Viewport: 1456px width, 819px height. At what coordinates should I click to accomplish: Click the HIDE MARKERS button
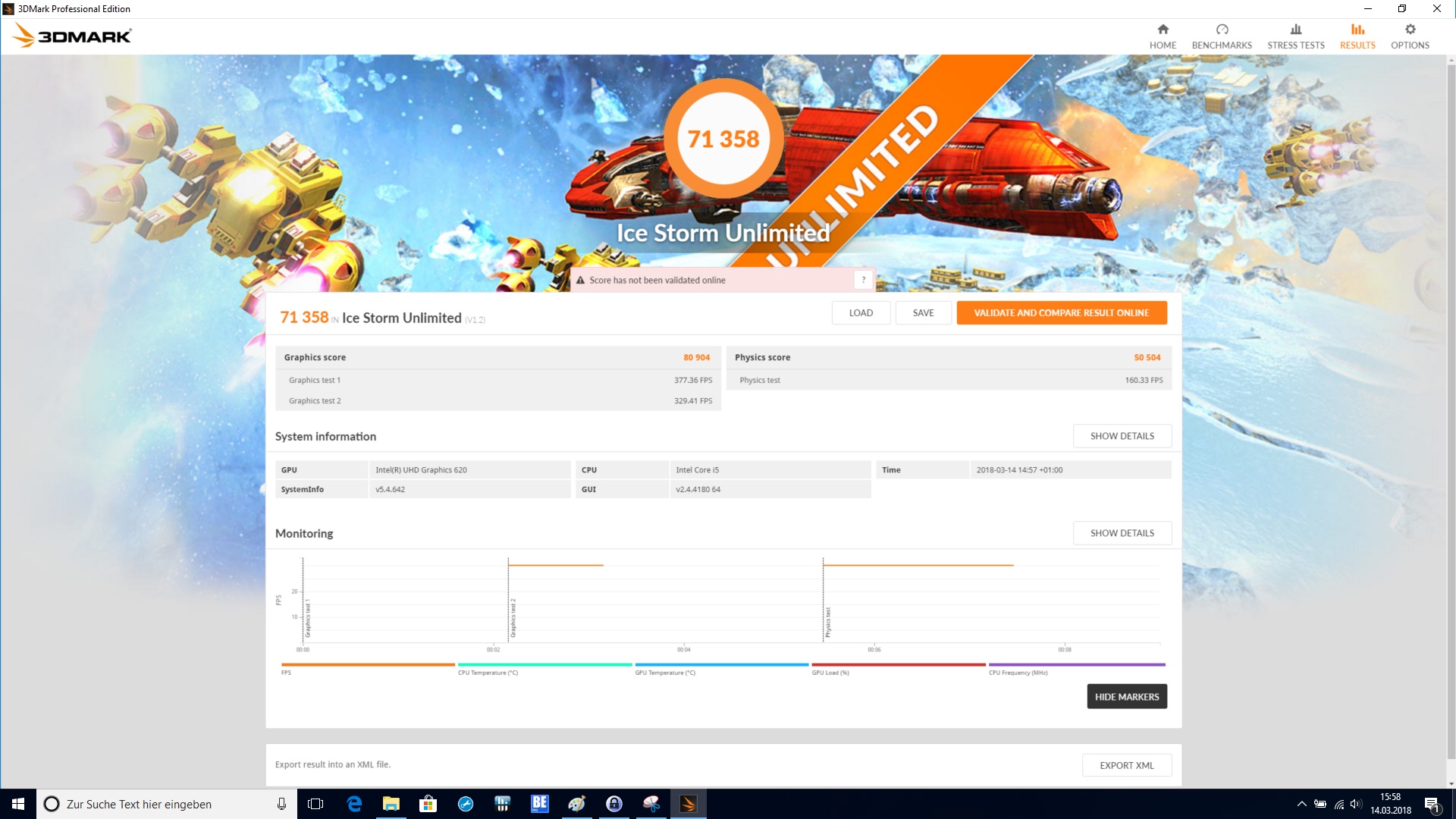[1127, 696]
